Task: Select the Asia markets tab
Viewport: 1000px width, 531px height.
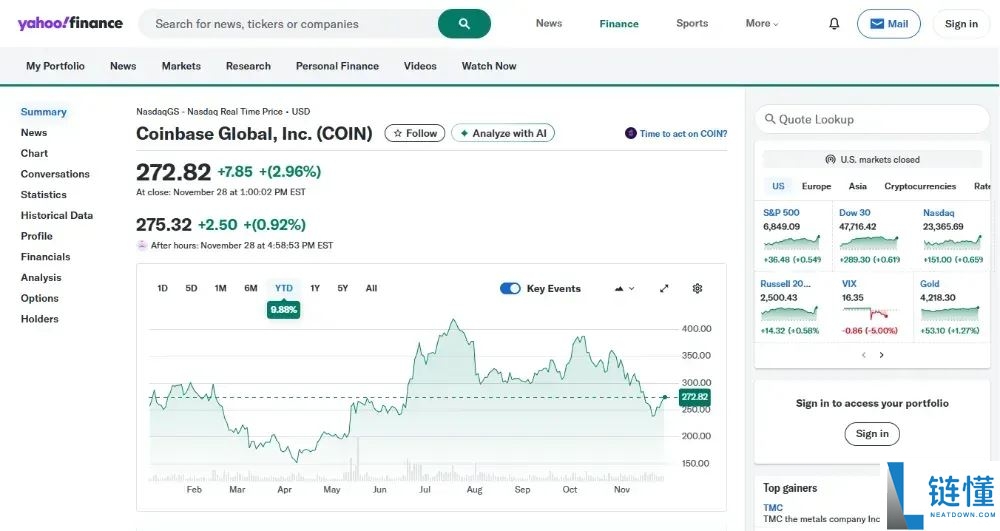Action: (x=858, y=186)
